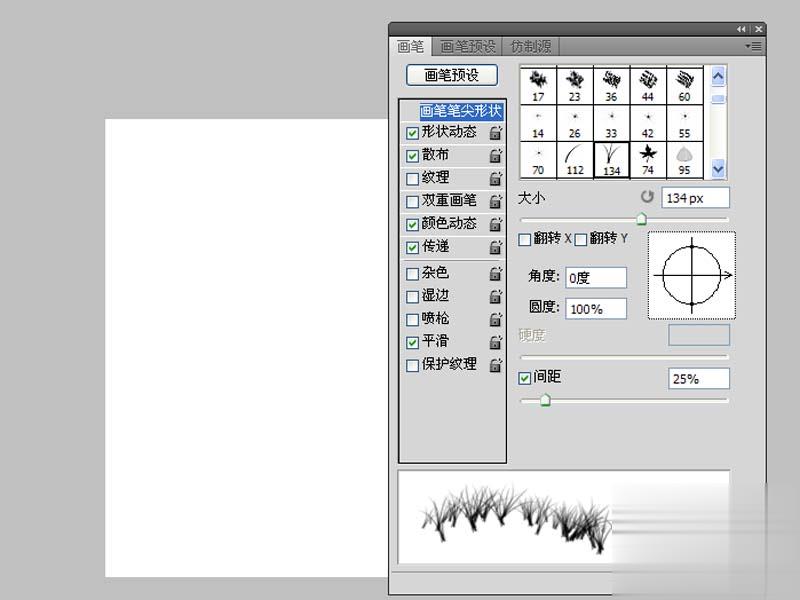Choose the brush tip labeled 95
Image resolution: width=800 pixels, height=600 pixels.
coord(685,159)
